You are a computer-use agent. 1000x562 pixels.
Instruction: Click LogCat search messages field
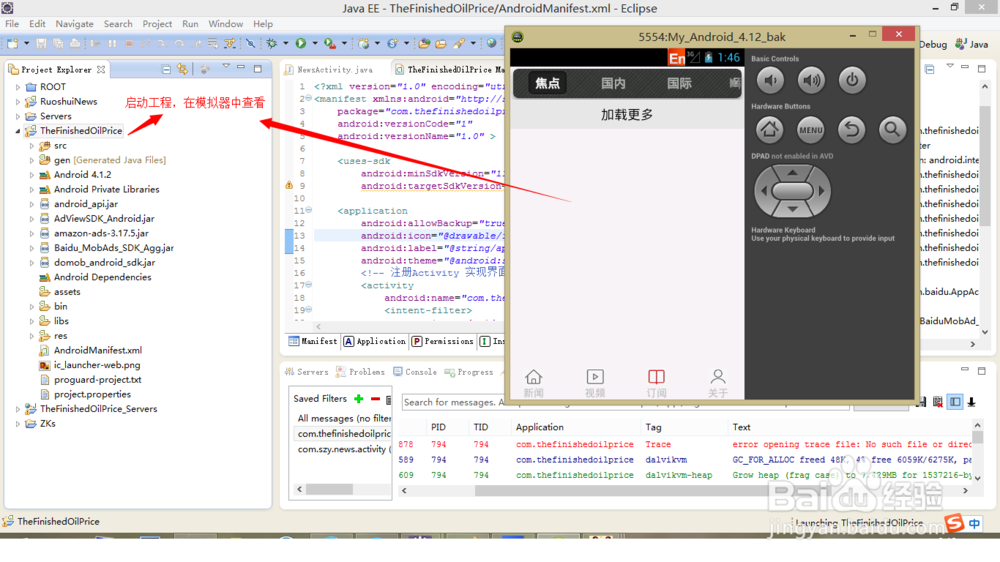453,403
